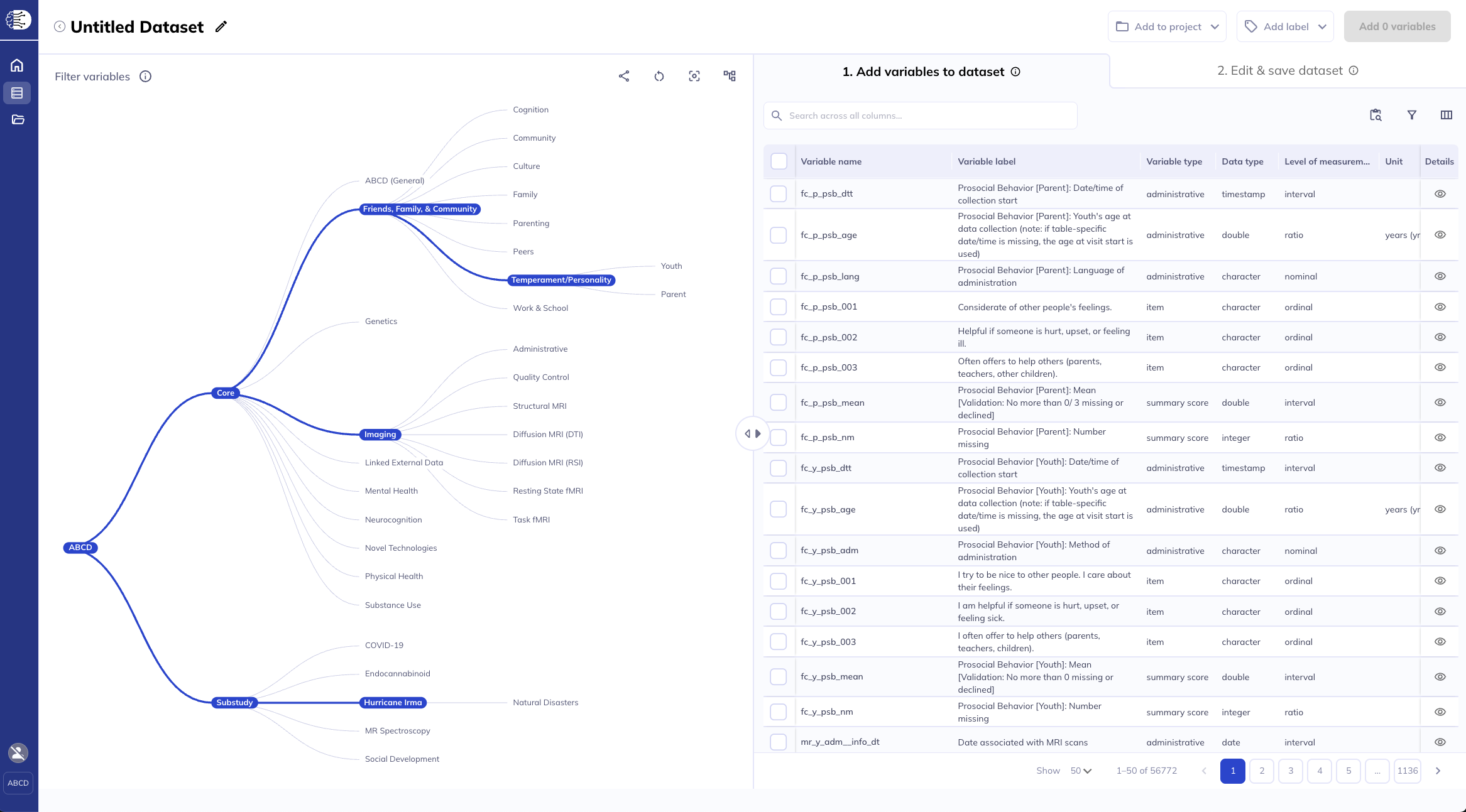The width and height of the screenshot is (1466, 812).
Task: Sort by Variable type column
Action: click(x=1174, y=161)
